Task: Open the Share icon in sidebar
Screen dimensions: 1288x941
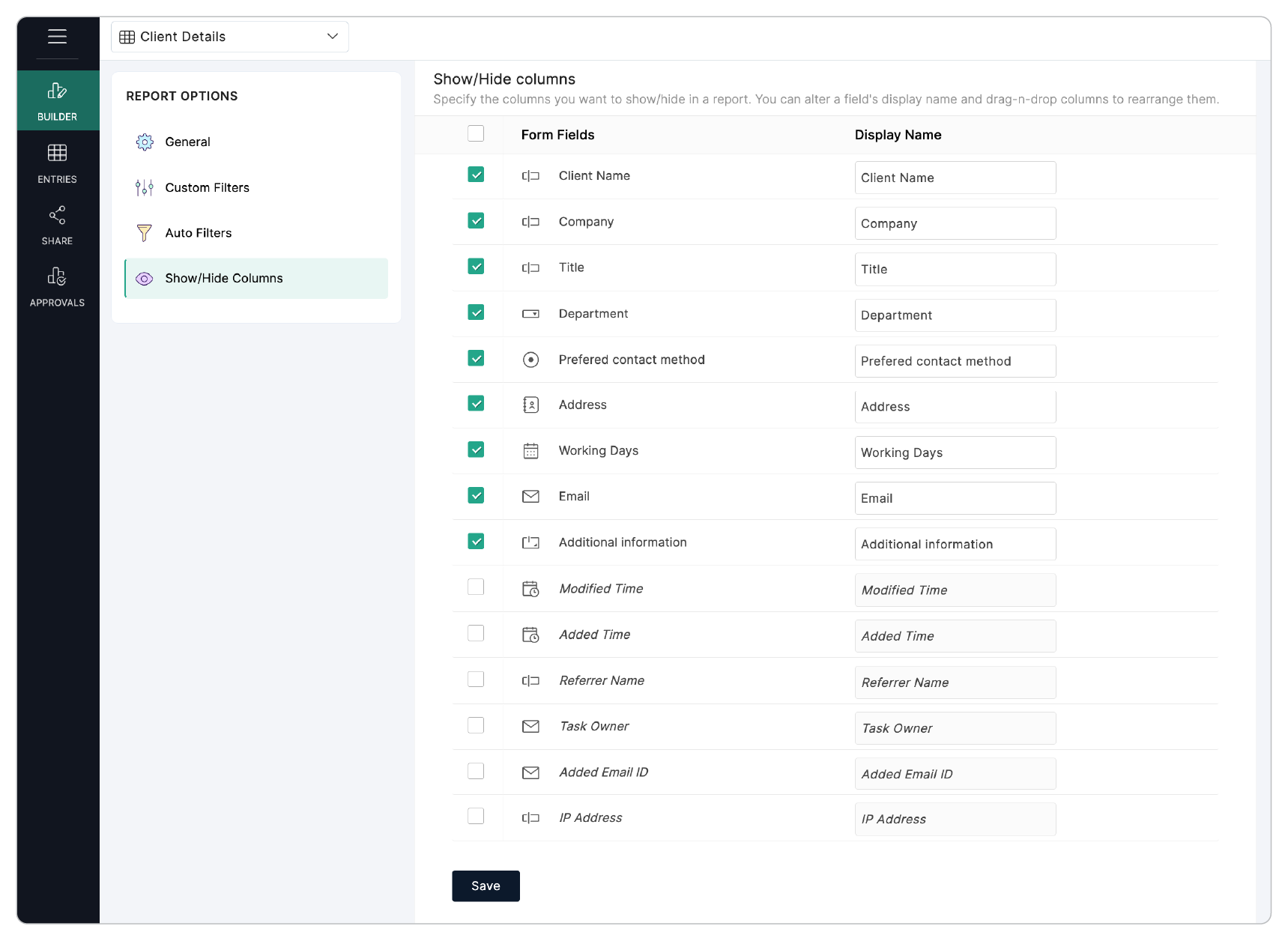Action: (57, 216)
